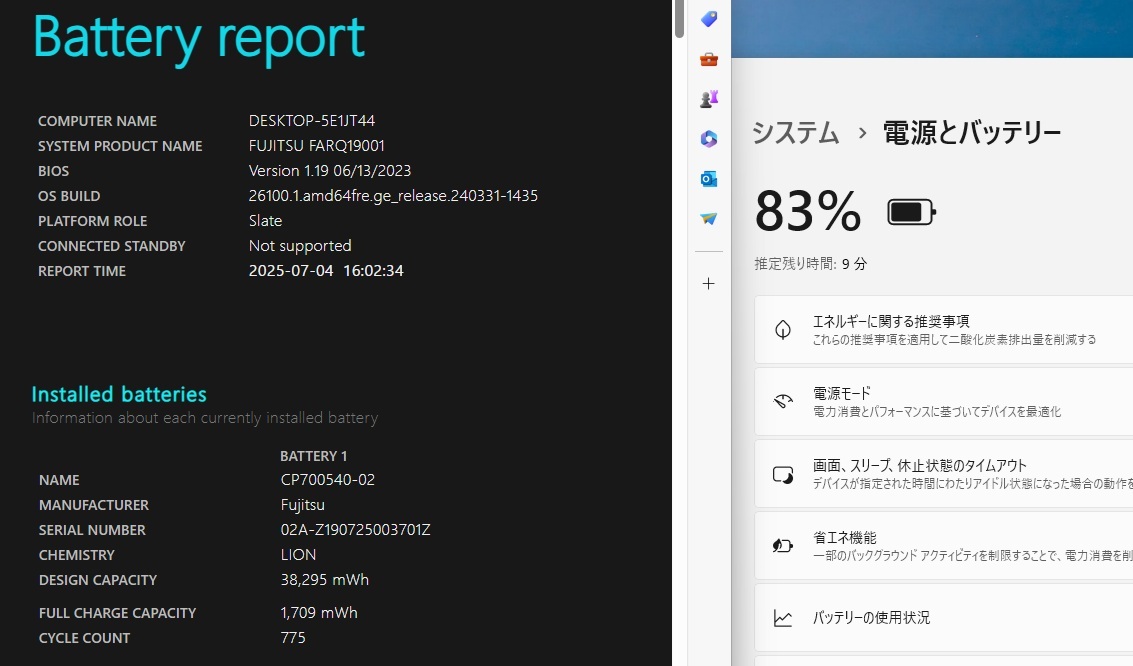This screenshot has width=1133, height=666.
Task: Click the power mode gauge icon
Action: pos(783,402)
